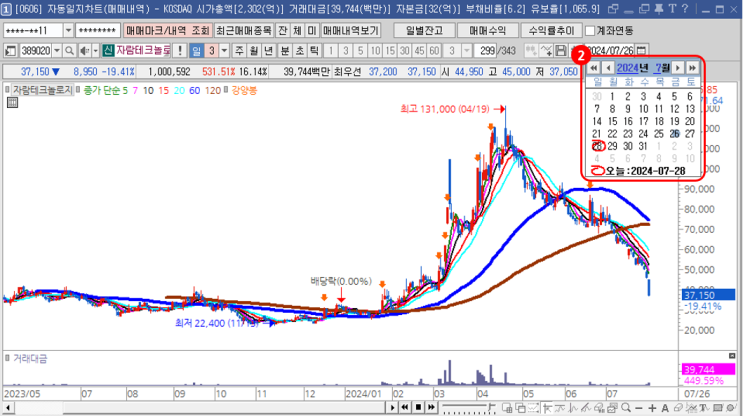Open the disabled minute-interval dropdown after 60
The height and width of the screenshot is (416, 743).
[466, 50]
